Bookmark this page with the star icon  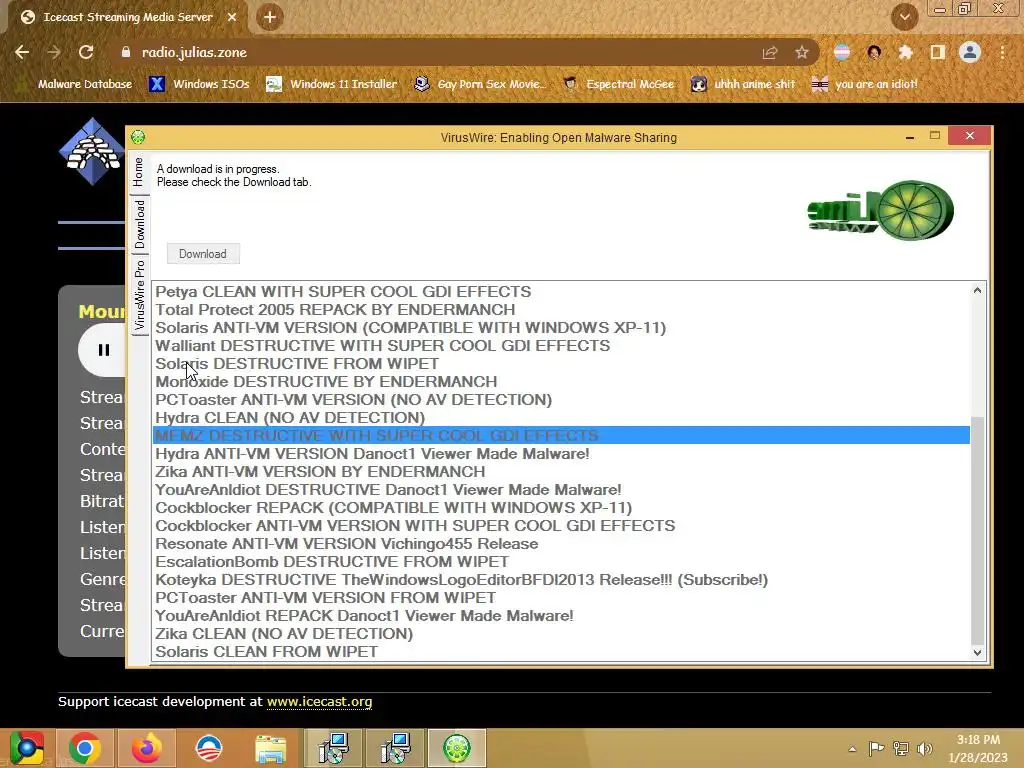[x=802, y=52]
